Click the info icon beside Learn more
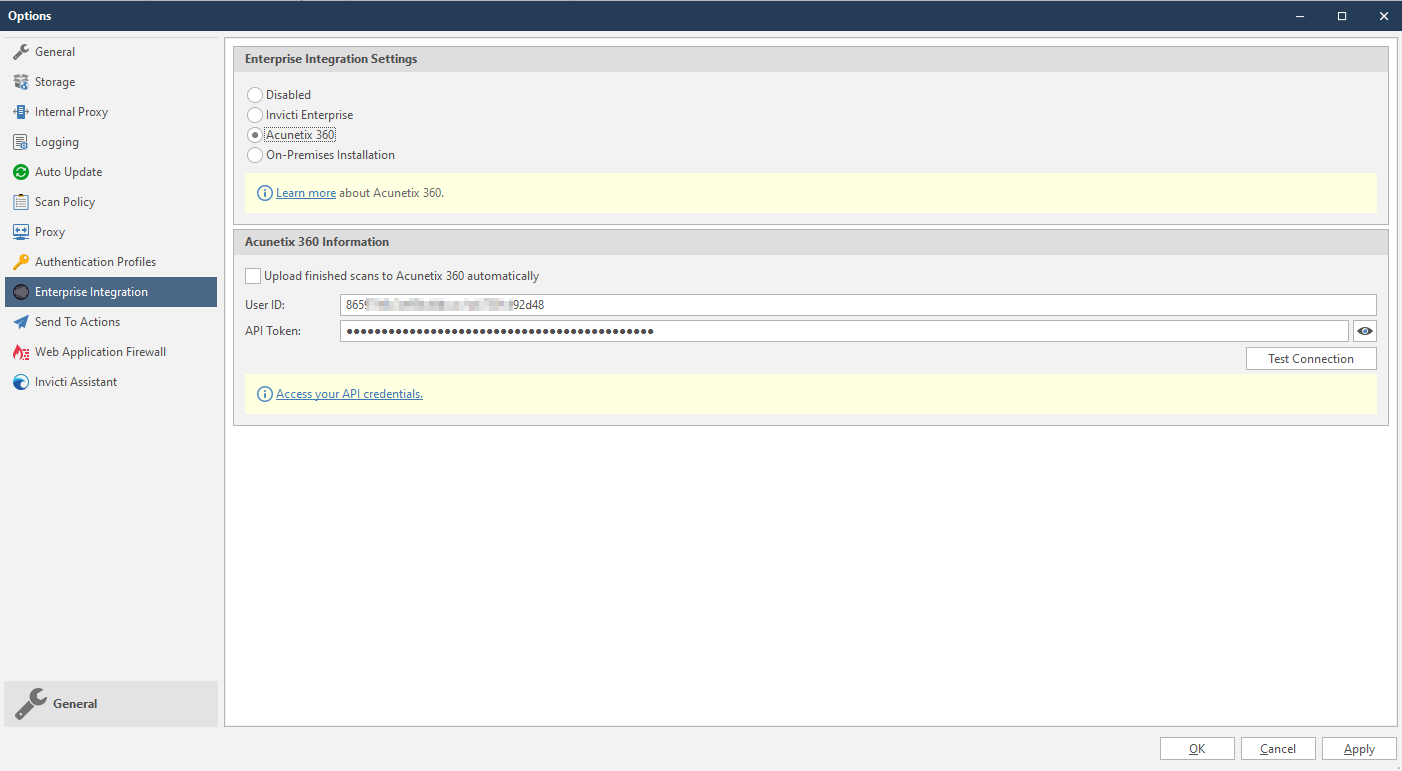 265,193
